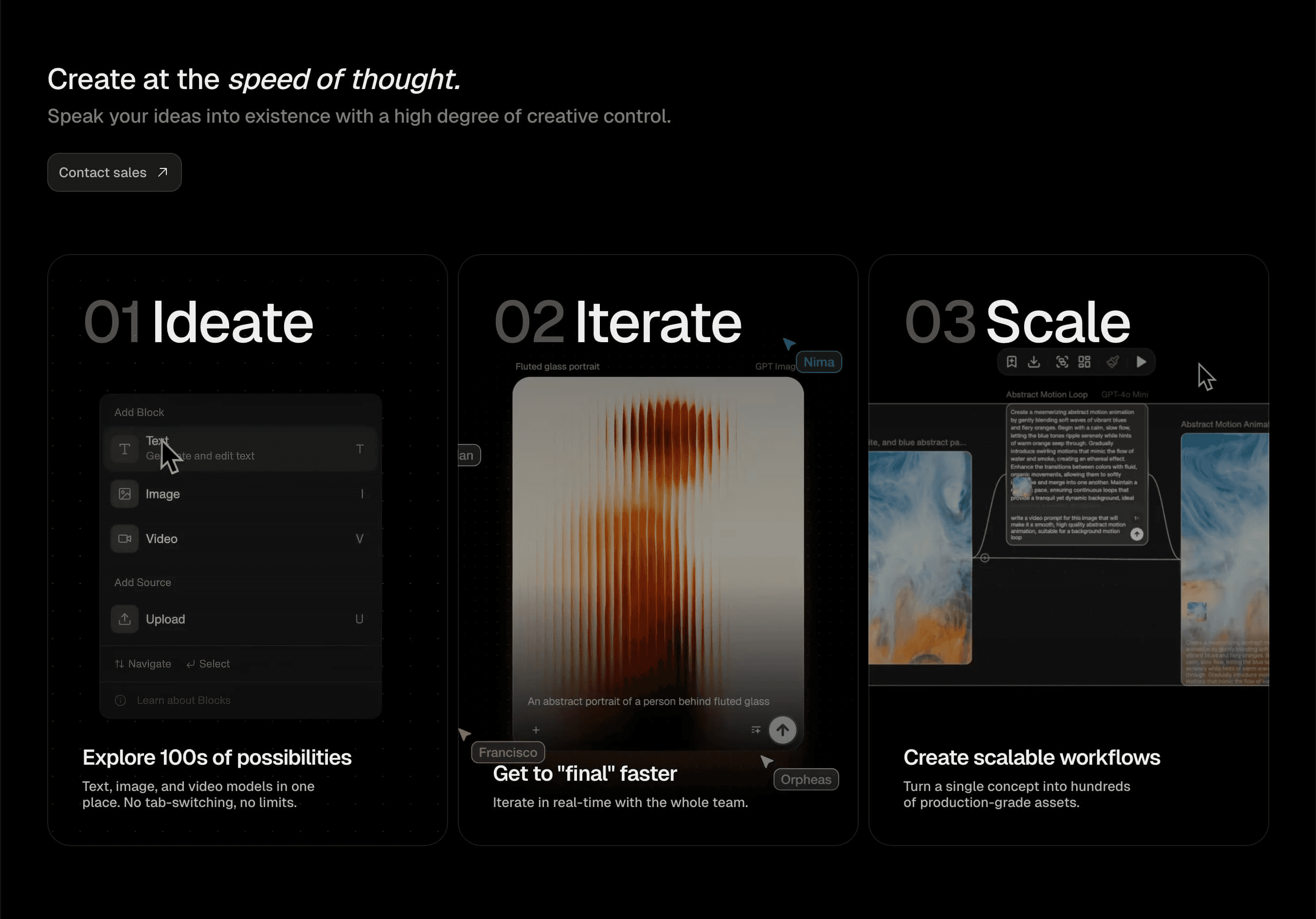
Task: Open the settings sliders icon beside send arrow
Action: pos(756,730)
